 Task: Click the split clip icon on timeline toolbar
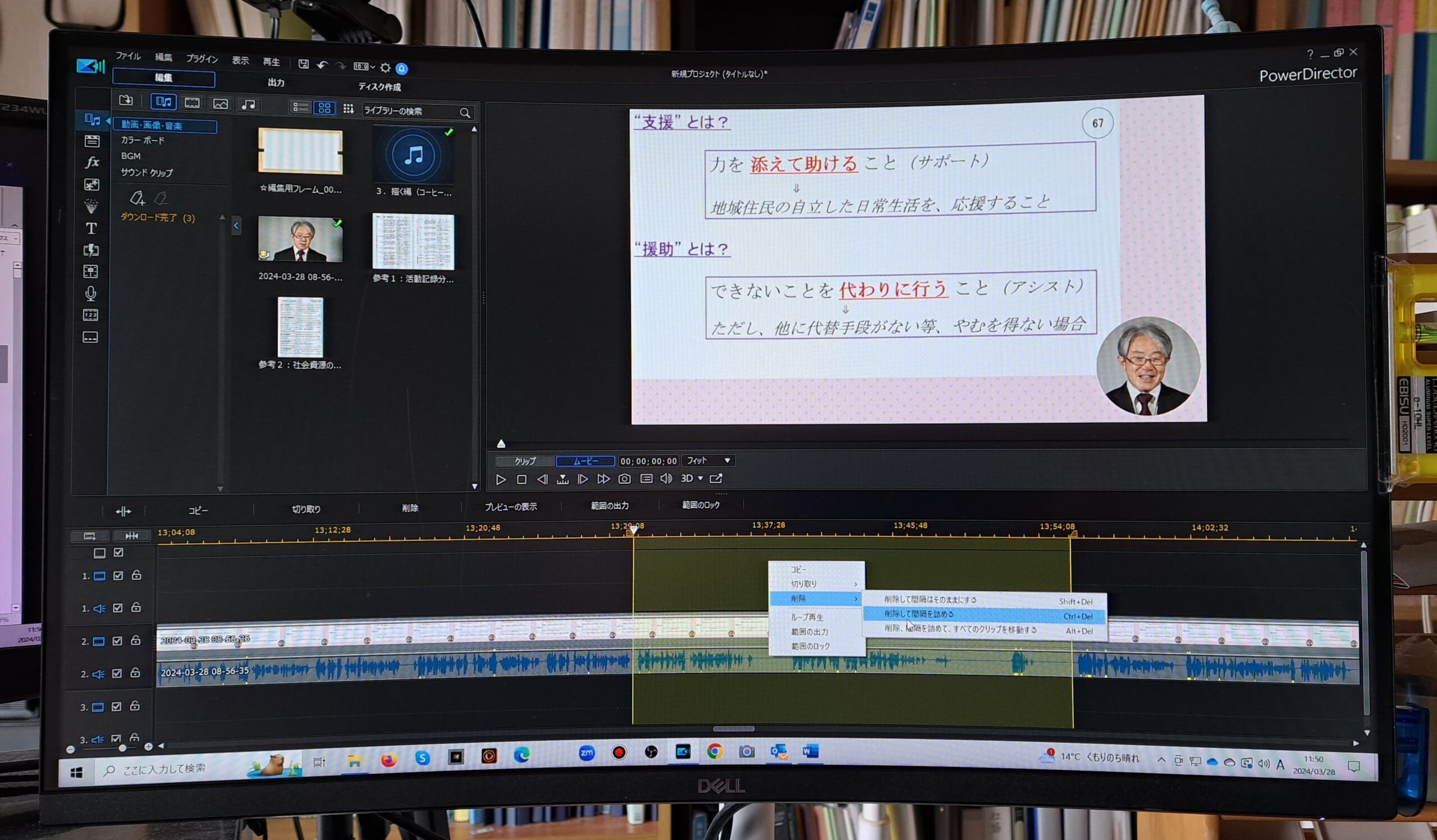123,512
